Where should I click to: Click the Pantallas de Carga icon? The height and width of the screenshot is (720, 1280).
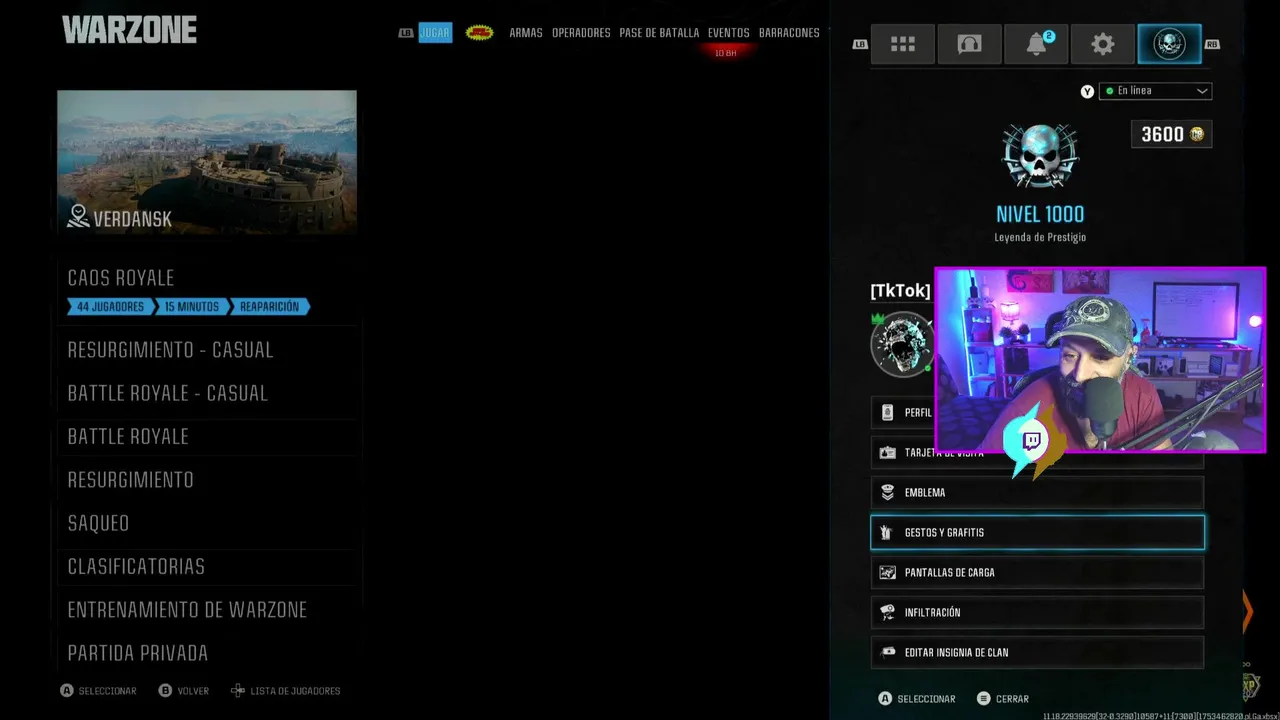click(887, 572)
